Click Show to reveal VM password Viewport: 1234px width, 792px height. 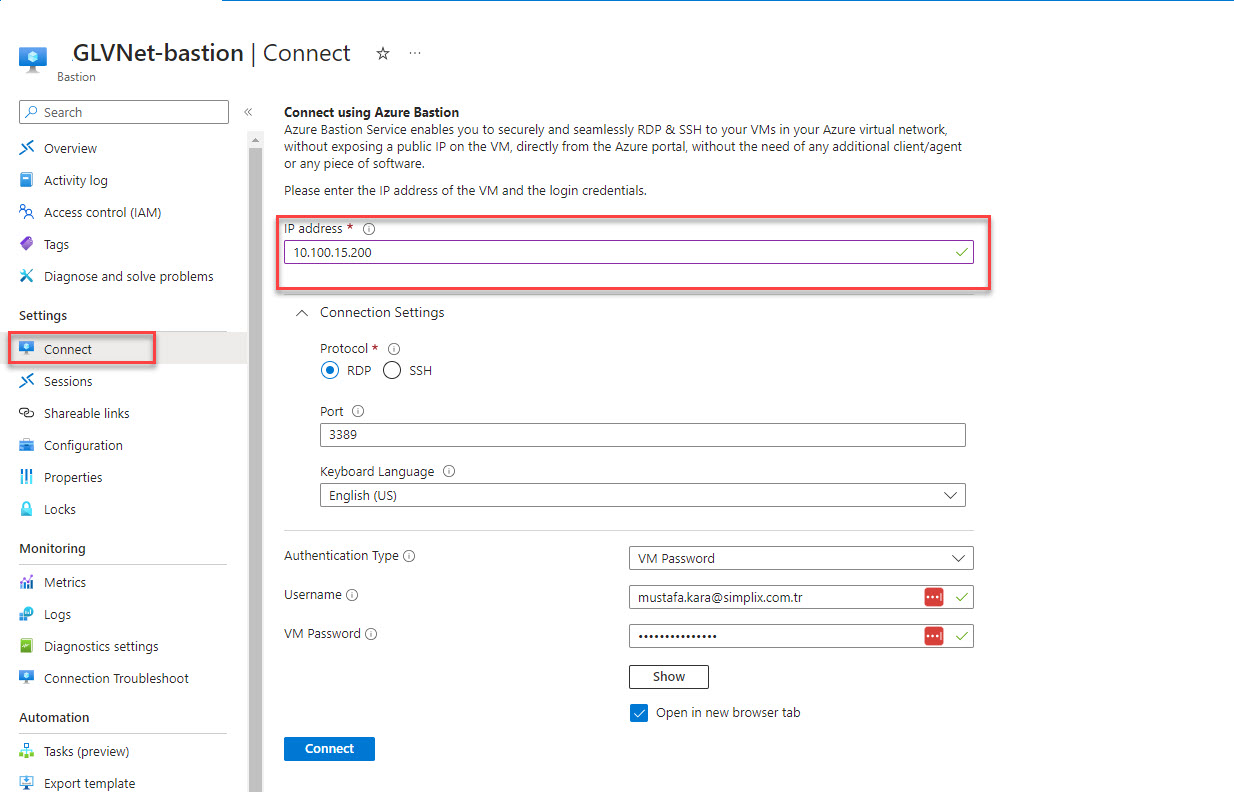[x=668, y=677]
